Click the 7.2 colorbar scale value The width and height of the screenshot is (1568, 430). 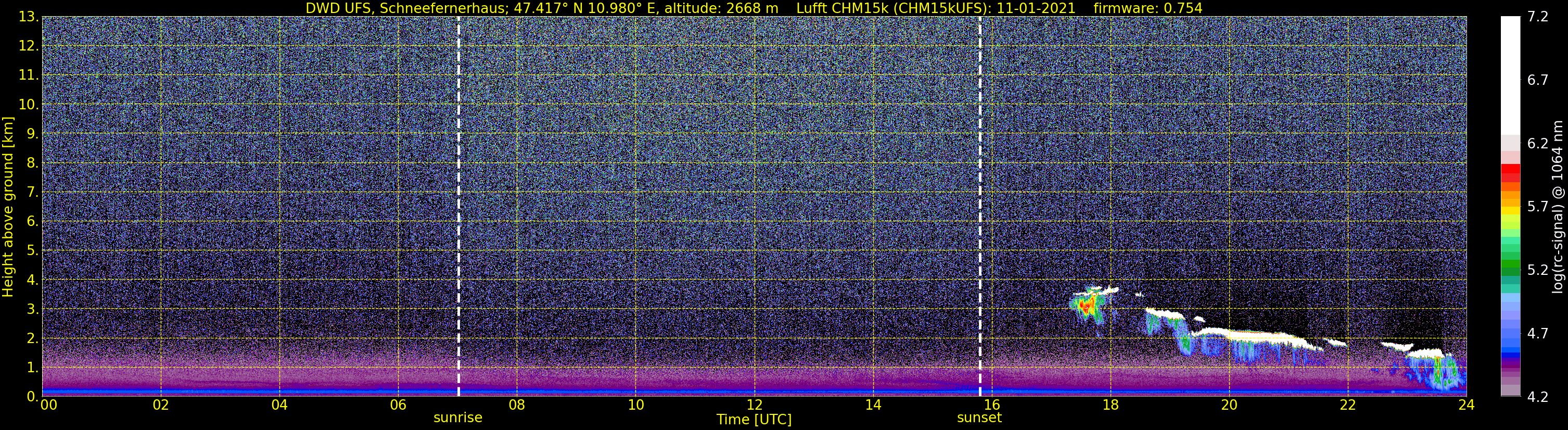(1538, 17)
